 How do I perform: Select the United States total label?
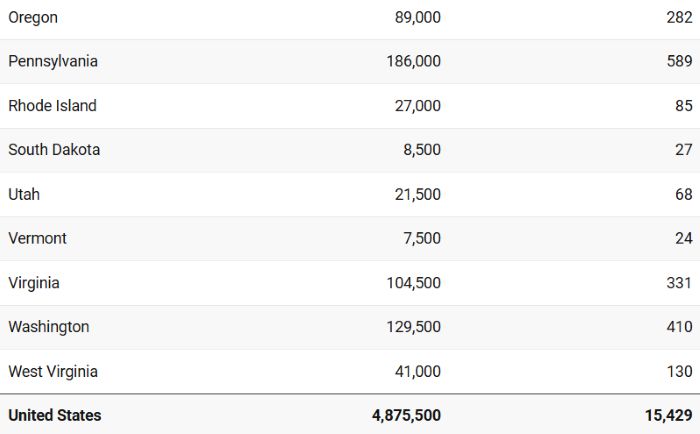[54, 415]
